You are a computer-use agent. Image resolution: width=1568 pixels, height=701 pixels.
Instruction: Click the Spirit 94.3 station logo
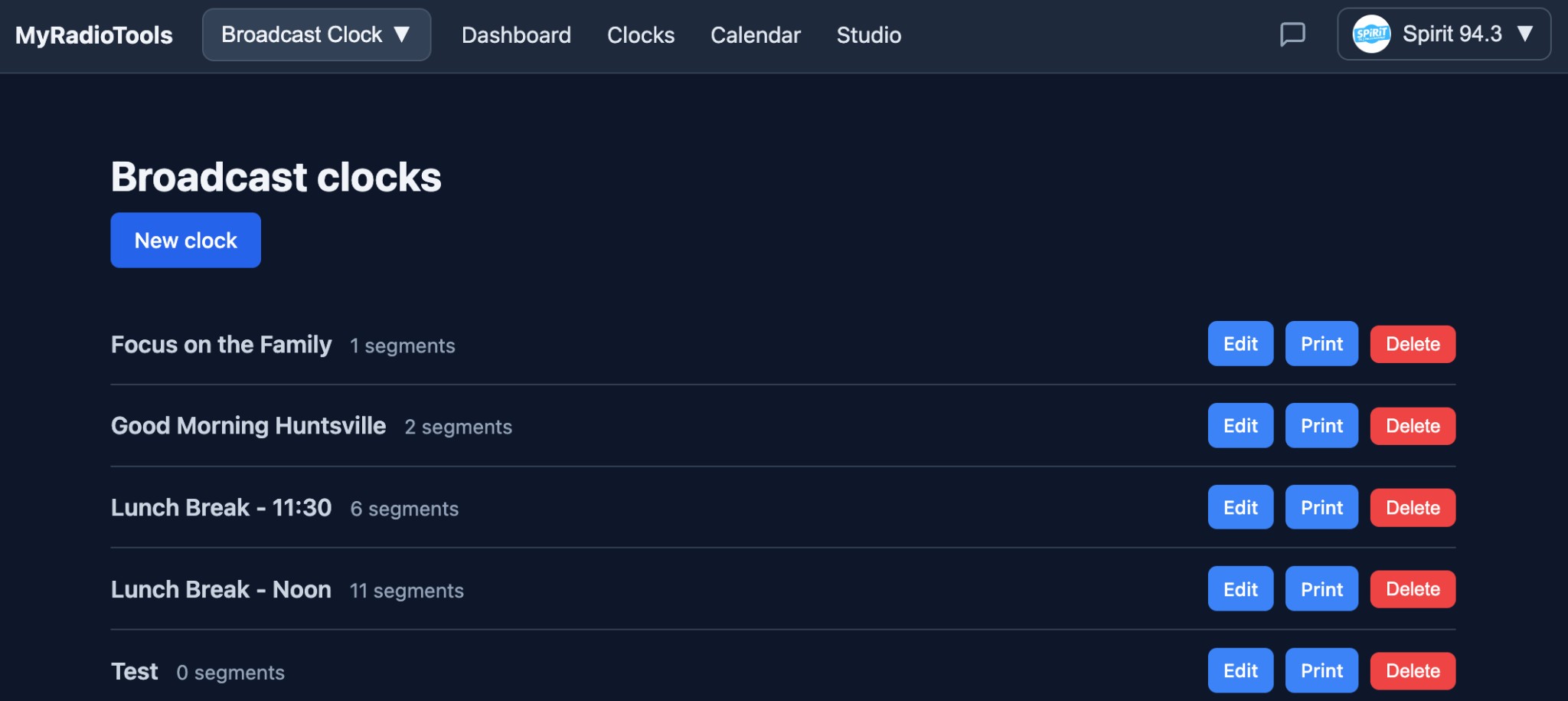(1371, 34)
